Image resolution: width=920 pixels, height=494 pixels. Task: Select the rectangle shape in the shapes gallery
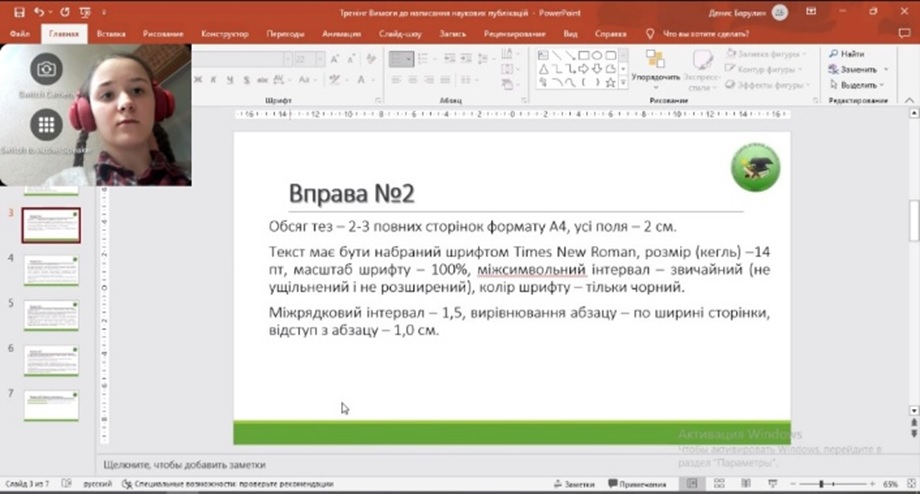[583, 55]
